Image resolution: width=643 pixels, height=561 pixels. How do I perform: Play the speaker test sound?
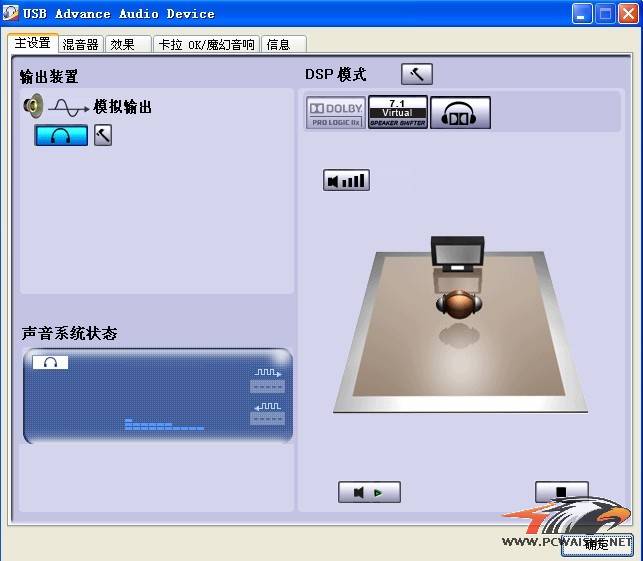[368, 492]
